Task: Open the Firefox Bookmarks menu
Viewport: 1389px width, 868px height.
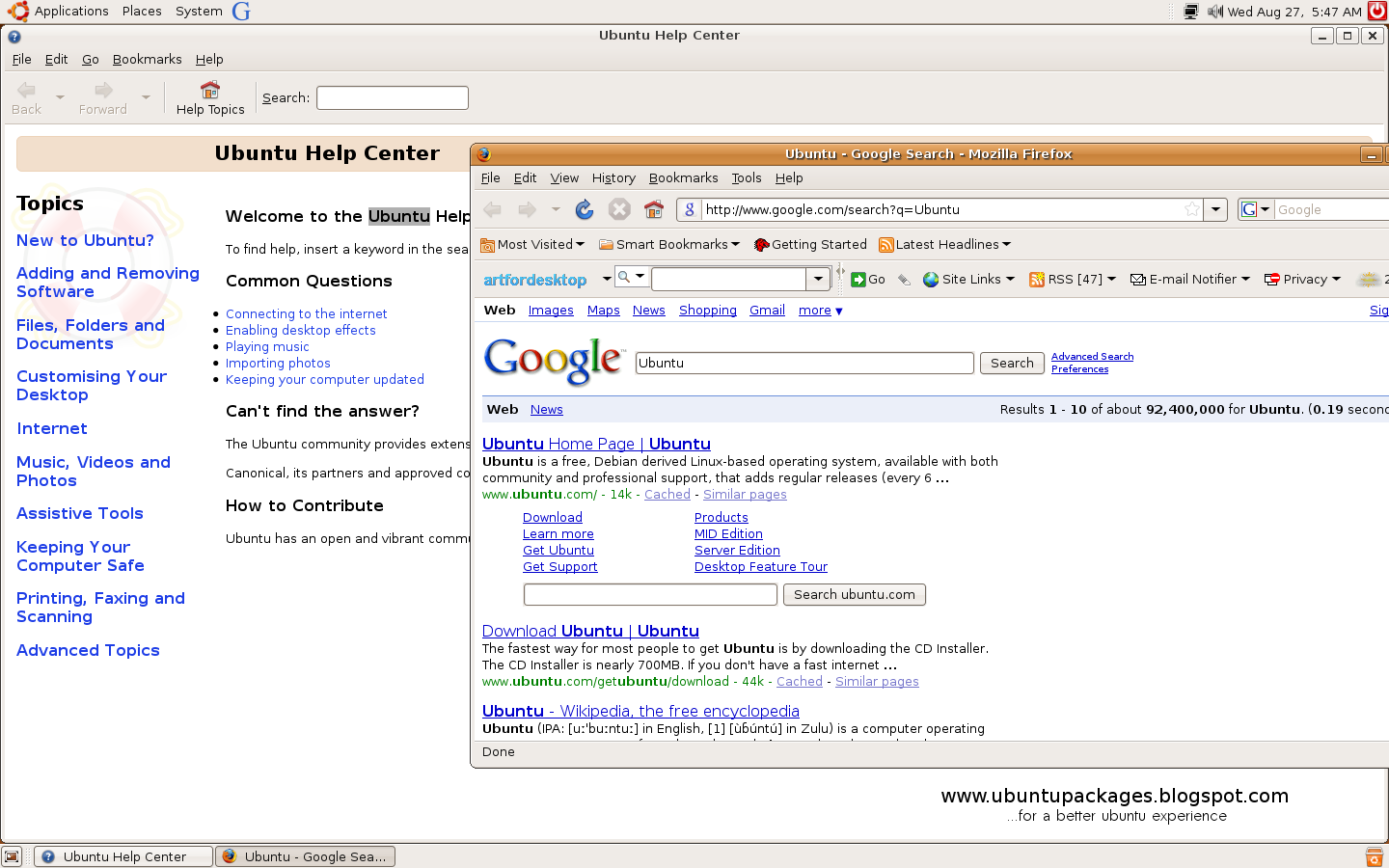Action: [x=683, y=177]
